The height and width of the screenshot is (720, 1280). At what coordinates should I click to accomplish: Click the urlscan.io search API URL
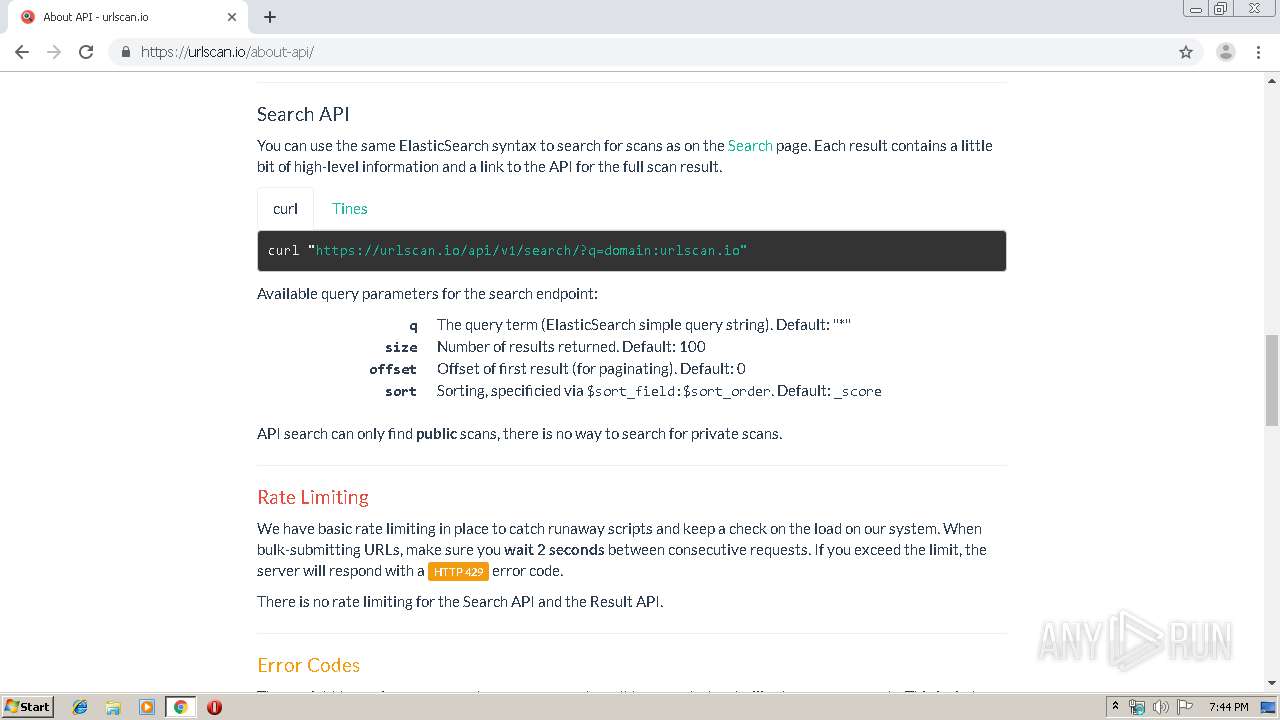click(531, 251)
